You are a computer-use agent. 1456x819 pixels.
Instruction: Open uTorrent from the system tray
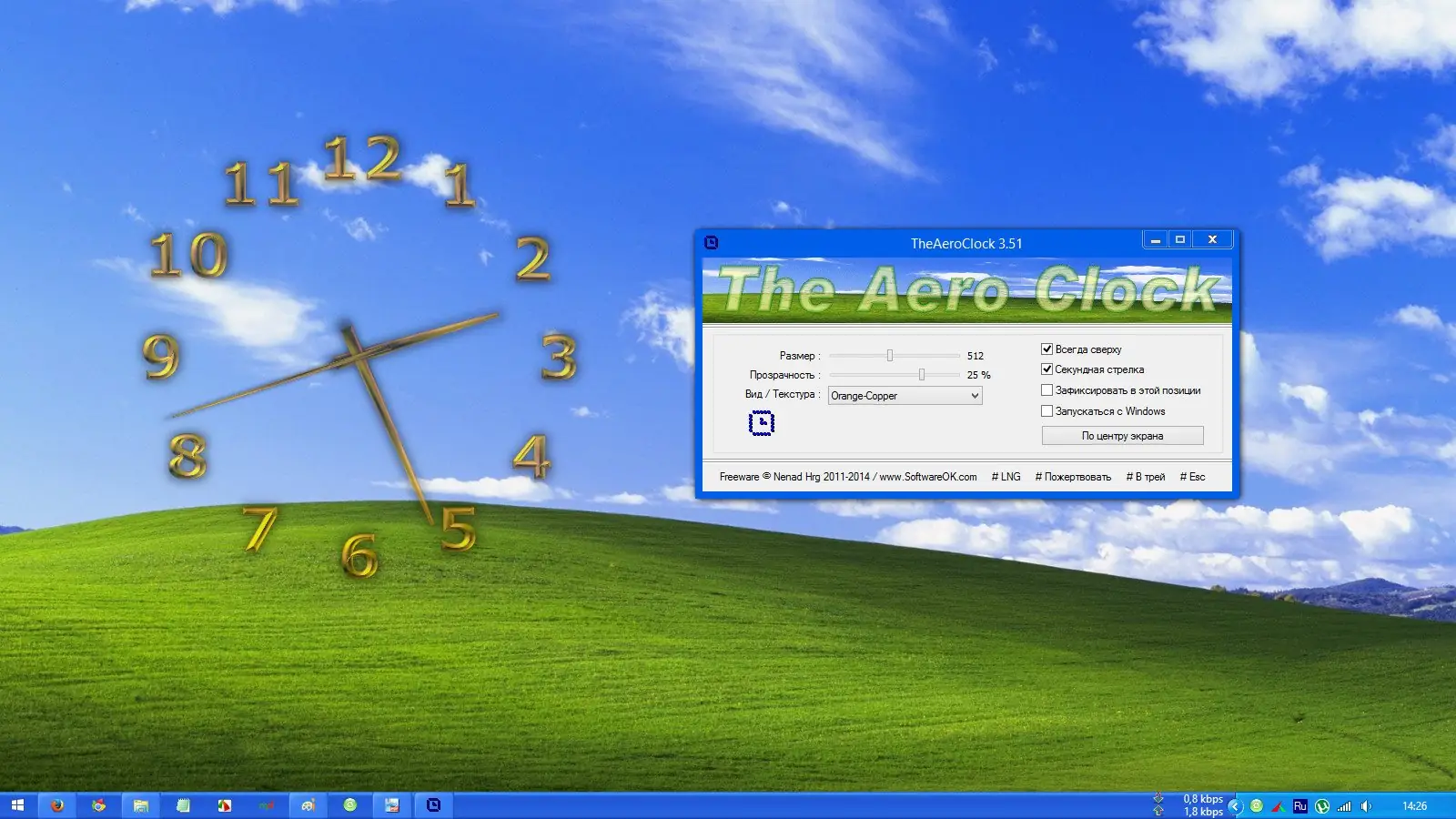(1321, 806)
